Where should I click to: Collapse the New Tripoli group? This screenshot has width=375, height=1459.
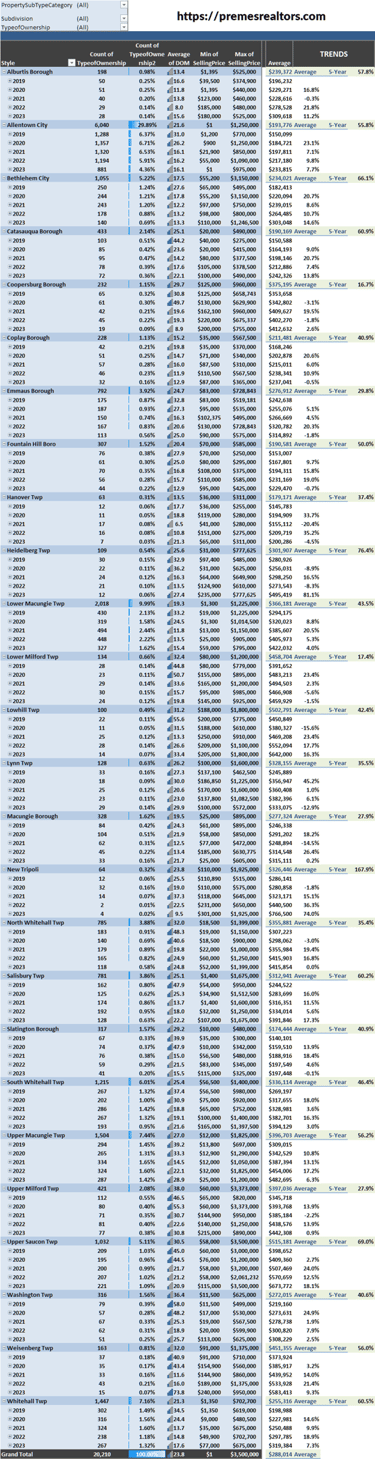(3, 869)
